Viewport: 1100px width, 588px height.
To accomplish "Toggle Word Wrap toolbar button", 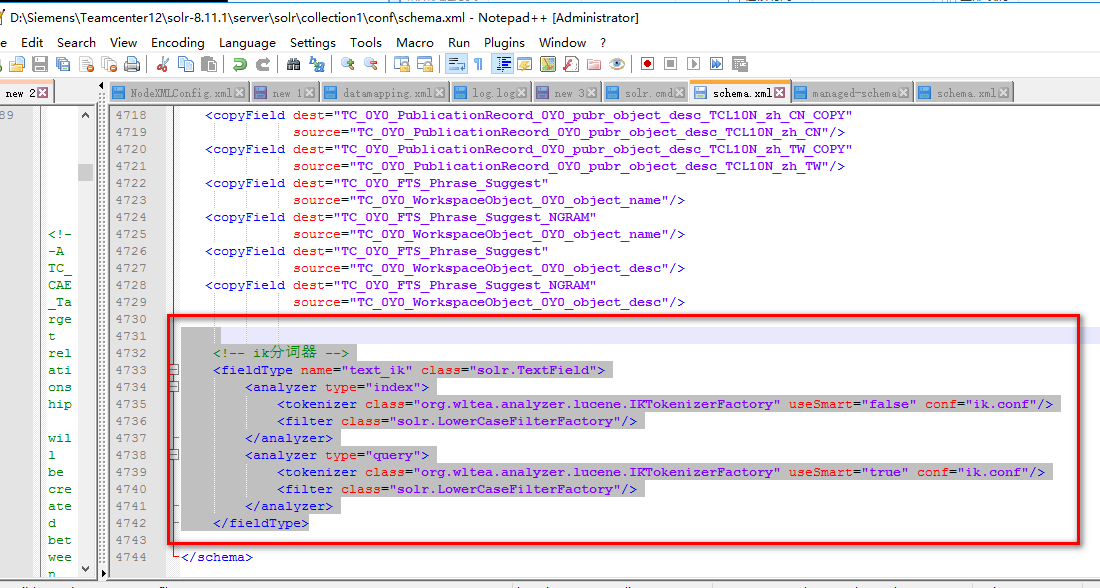I will [x=456, y=65].
